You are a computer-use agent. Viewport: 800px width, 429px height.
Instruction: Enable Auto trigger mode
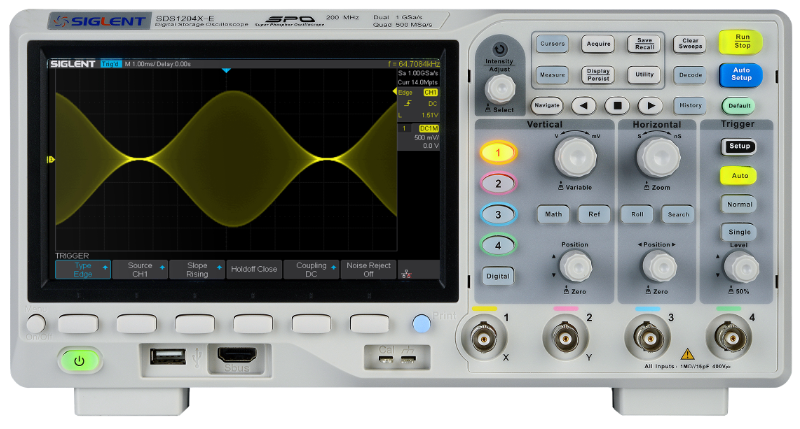pos(739,175)
